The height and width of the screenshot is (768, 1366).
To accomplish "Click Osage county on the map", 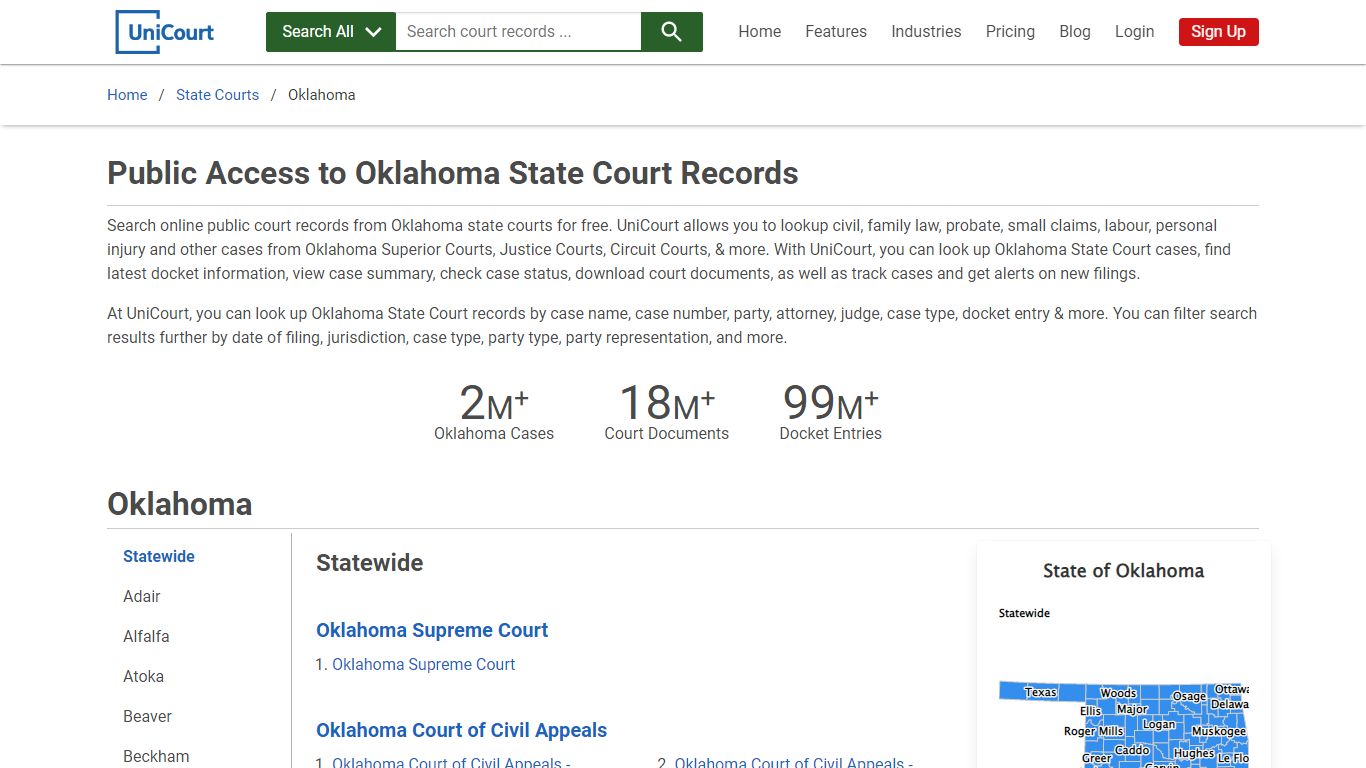I will point(1189,697).
